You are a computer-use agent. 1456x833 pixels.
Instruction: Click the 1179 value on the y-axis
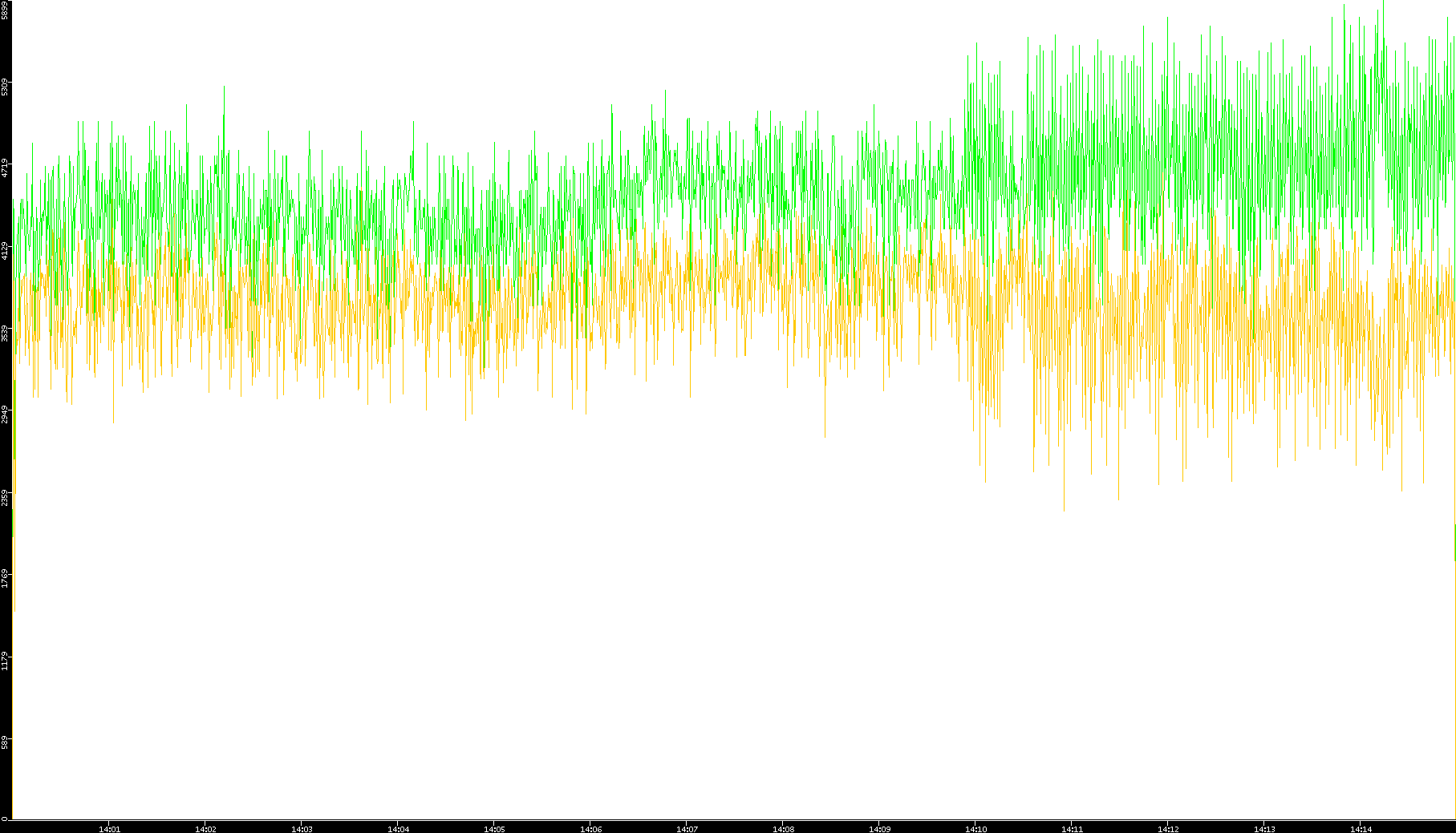(x=5, y=661)
